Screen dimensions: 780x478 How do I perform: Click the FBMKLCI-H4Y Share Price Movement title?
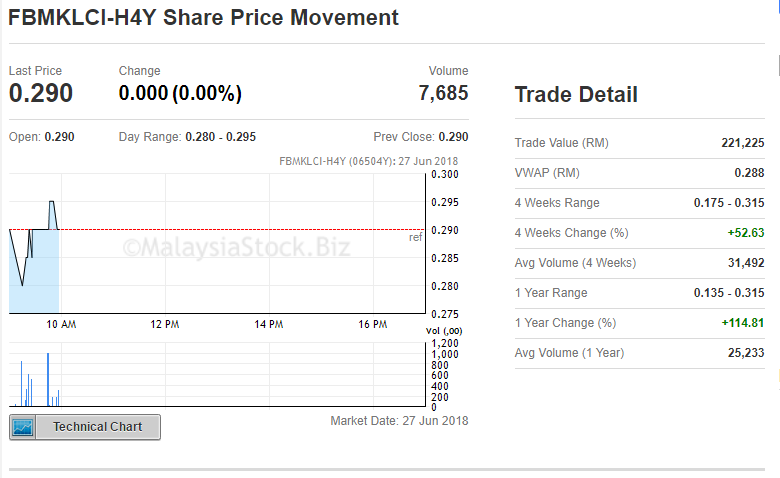tap(203, 18)
